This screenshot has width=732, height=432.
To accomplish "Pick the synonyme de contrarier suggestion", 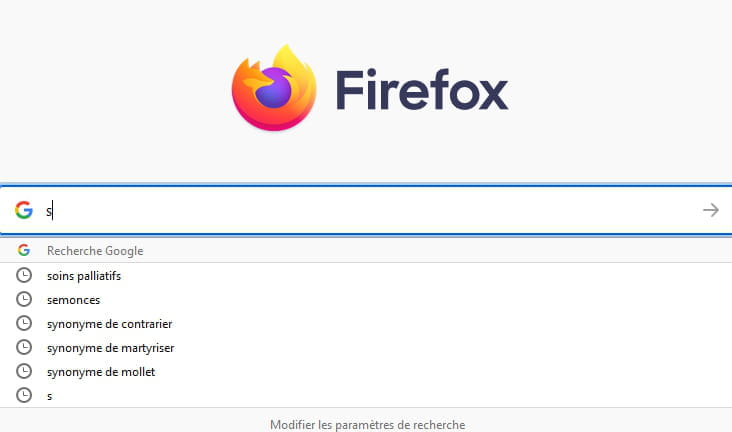I will (109, 323).
